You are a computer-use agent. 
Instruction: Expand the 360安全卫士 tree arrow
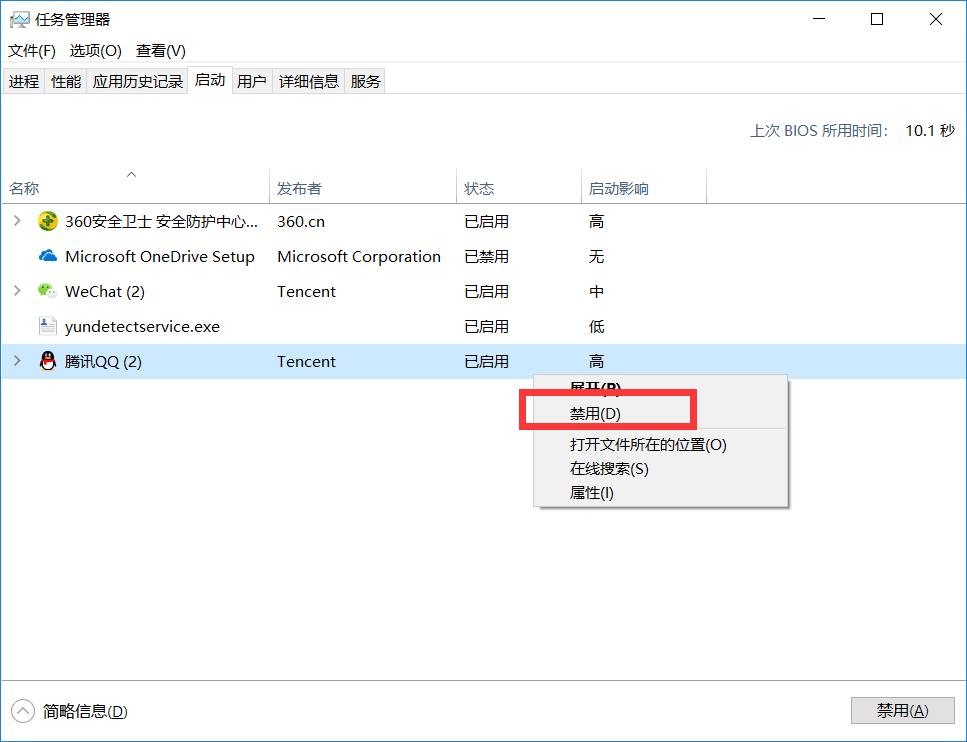coord(16,221)
